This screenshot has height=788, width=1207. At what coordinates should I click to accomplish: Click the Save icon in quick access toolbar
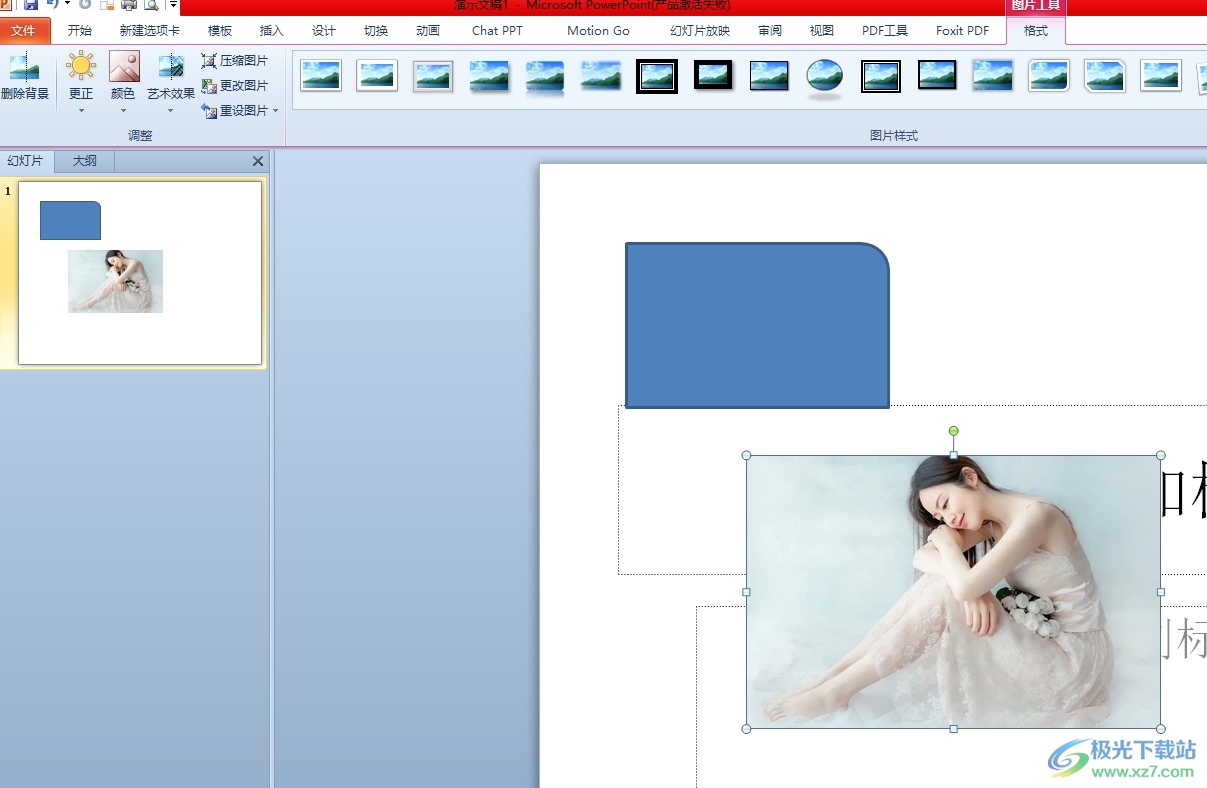(x=30, y=5)
